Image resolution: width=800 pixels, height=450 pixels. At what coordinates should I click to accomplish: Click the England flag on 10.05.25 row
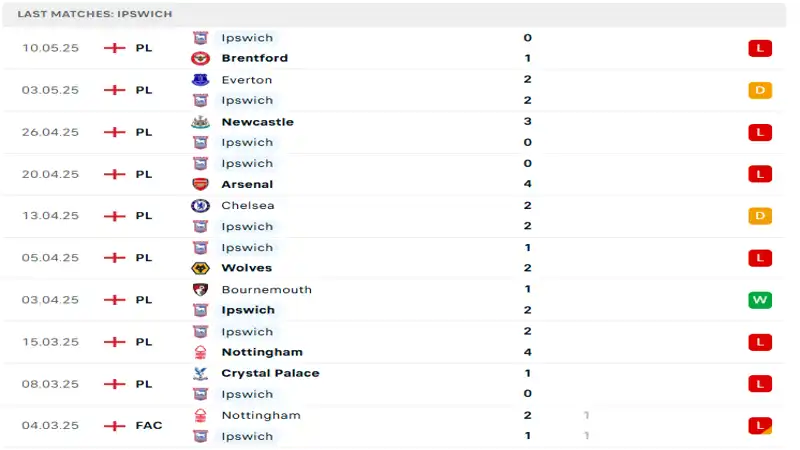[115, 48]
